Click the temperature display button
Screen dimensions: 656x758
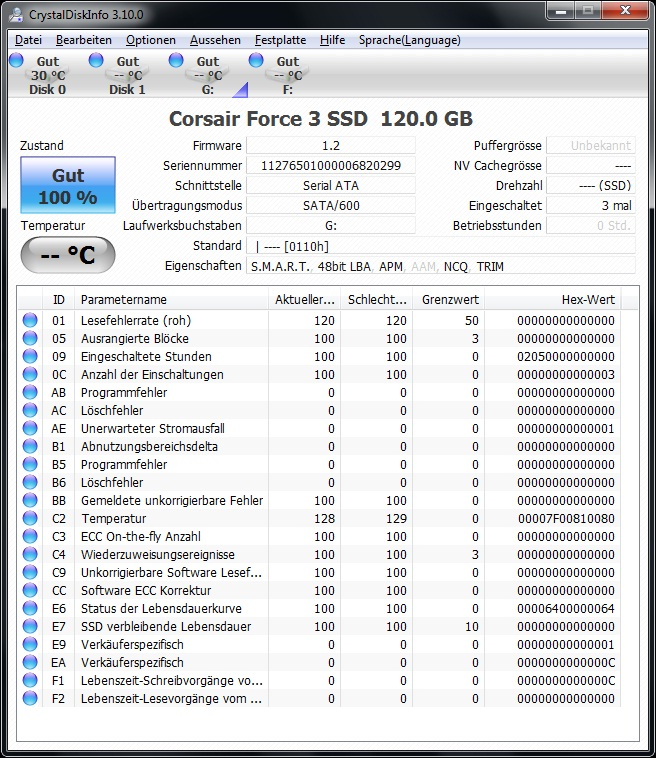pos(68,255)
